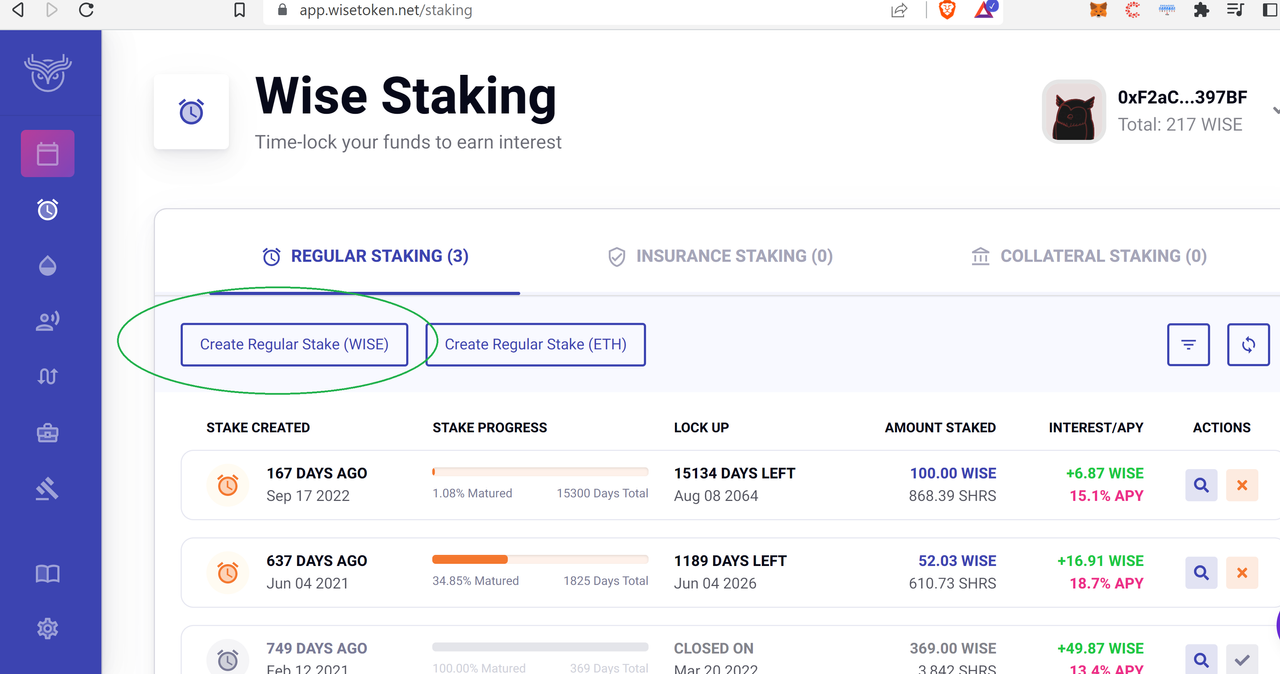
Task: Switch to Insurance Staking (0) tab
Action: click(x=720, y=256)
